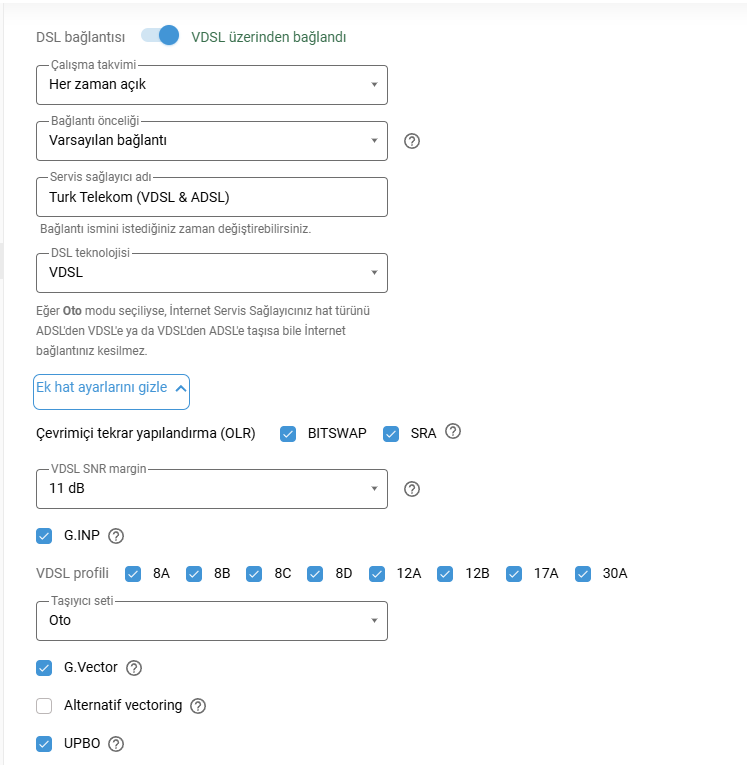
Task: Open Alternatif vectoring help icon
Action: tap(198, 706)
